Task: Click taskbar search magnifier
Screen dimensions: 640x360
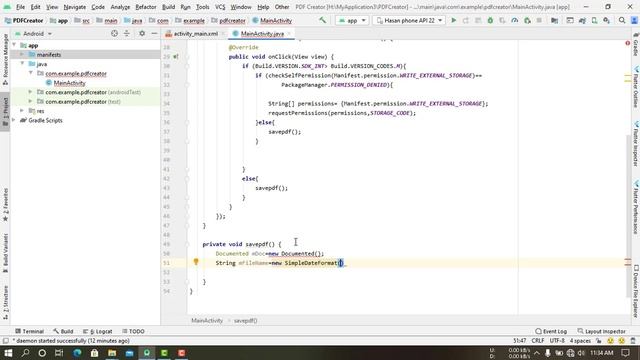Action: [x=25, y=353]
